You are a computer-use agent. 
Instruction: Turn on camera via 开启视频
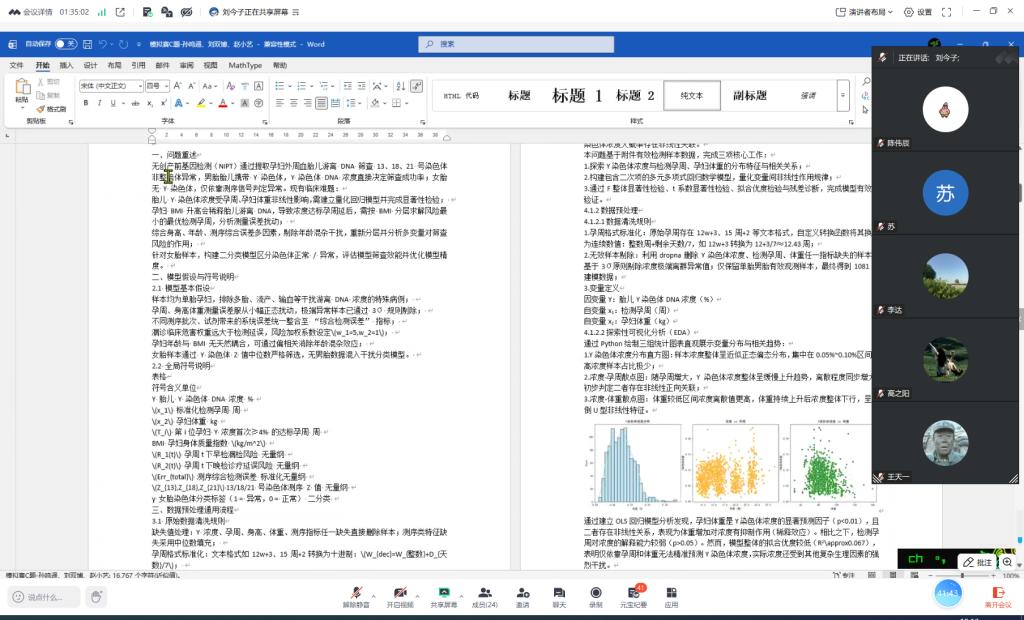click(x=400, y=597)
